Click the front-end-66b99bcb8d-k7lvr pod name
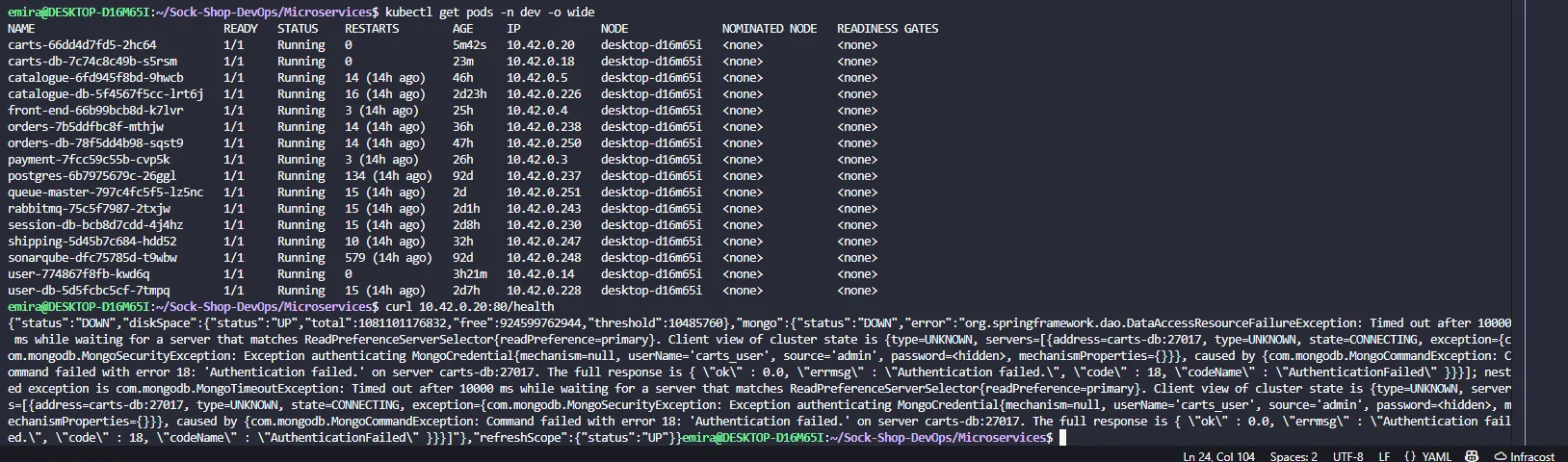Screen dimensions: 1568x462 (95, 111)
